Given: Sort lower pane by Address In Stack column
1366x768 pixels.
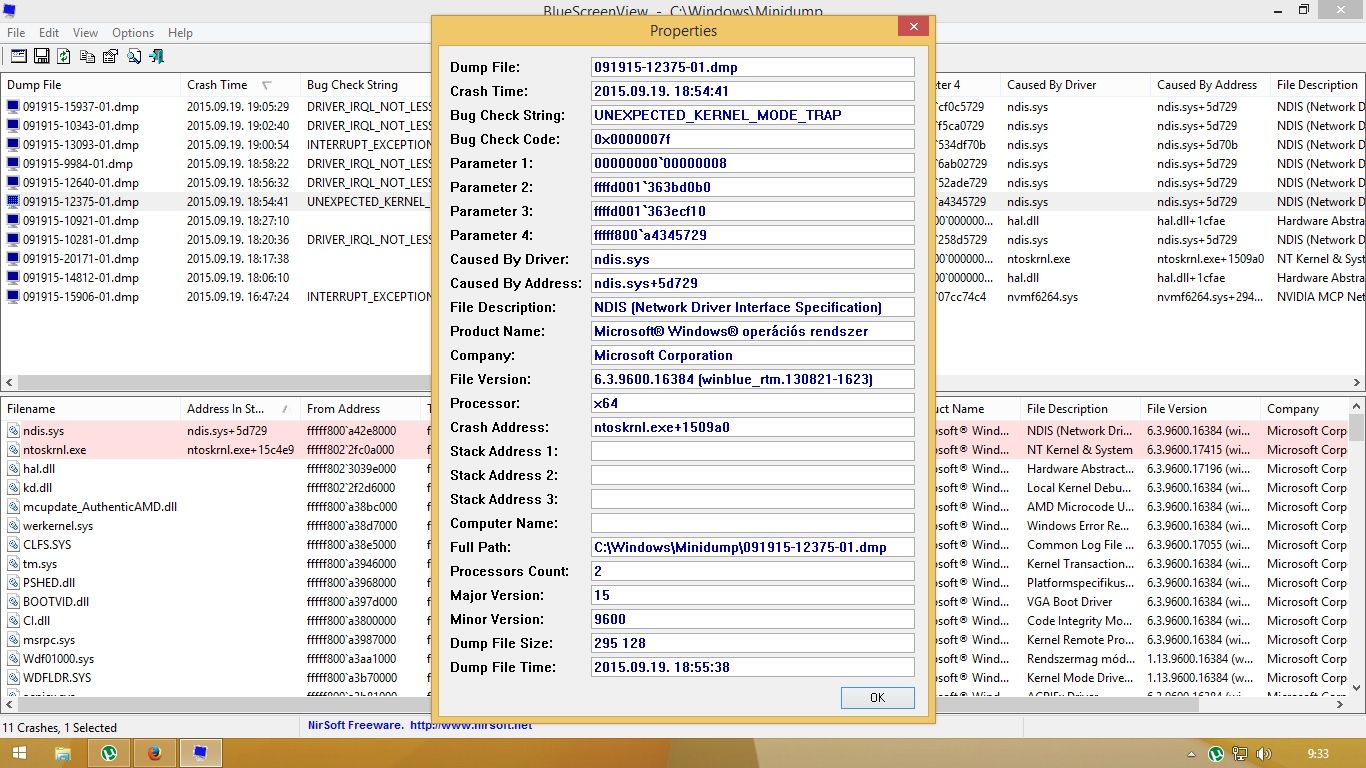Looking at the screenshot, I should (x=240, y=408).
